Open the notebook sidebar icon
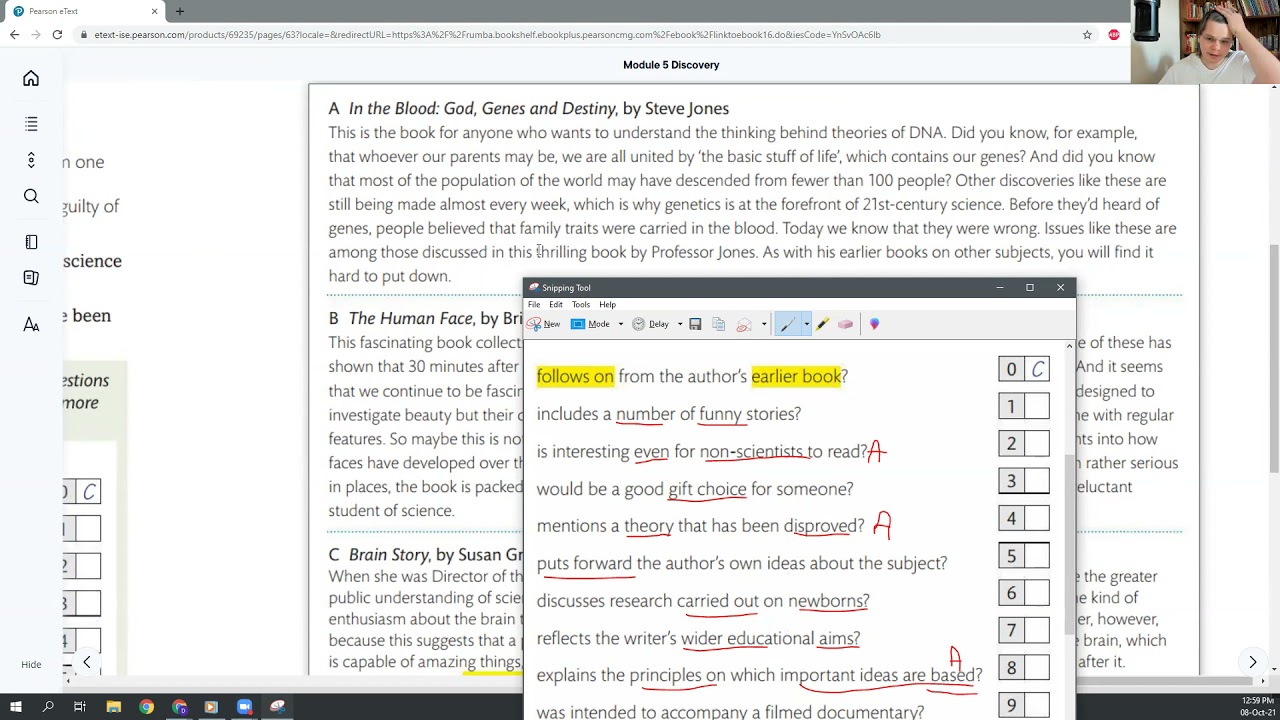 pyautogui.click(x=31, y=278)
